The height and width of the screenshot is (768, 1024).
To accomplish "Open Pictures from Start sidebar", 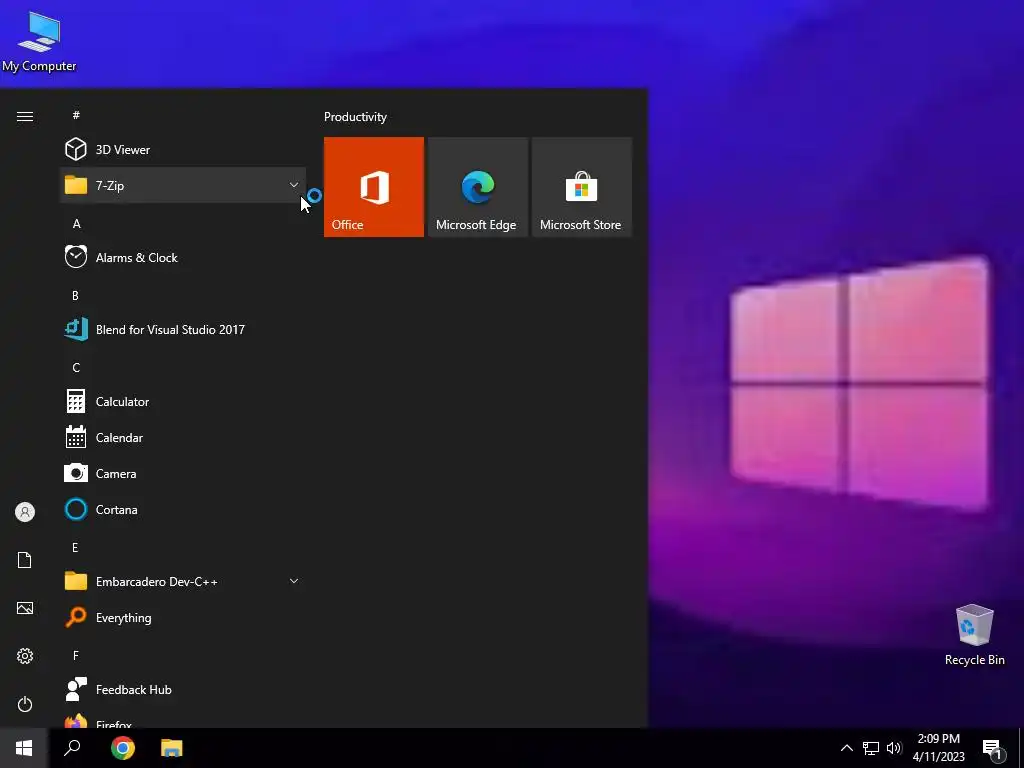I will [x=25, y=608].
